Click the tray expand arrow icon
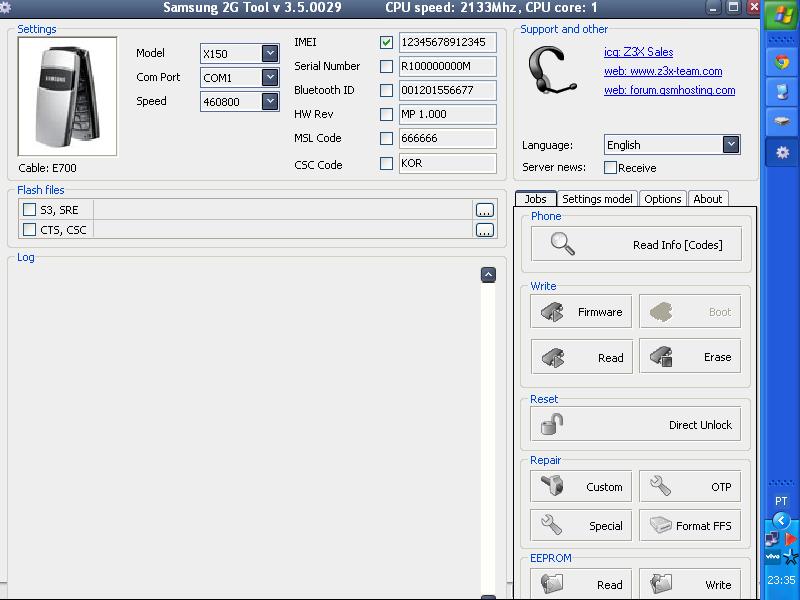The image size is (800, 600). click(781, 520)
